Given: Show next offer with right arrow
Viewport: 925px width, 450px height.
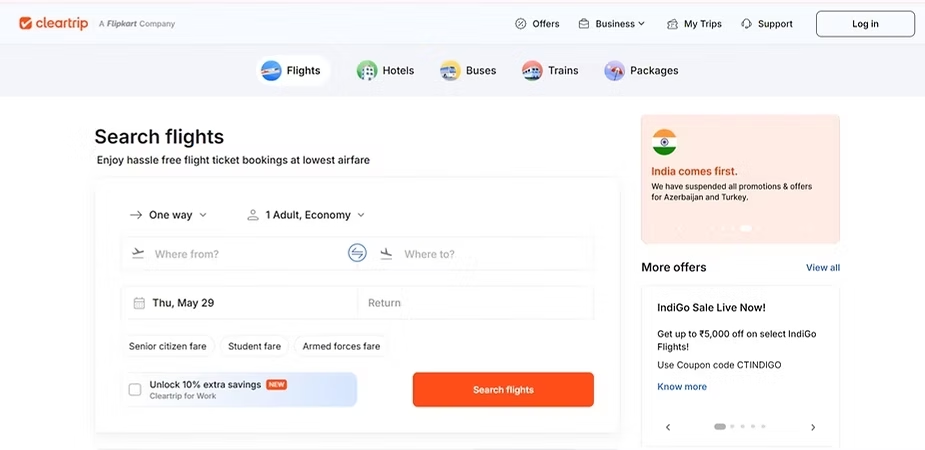Looking at the screenshot, I should coord(813,427).
